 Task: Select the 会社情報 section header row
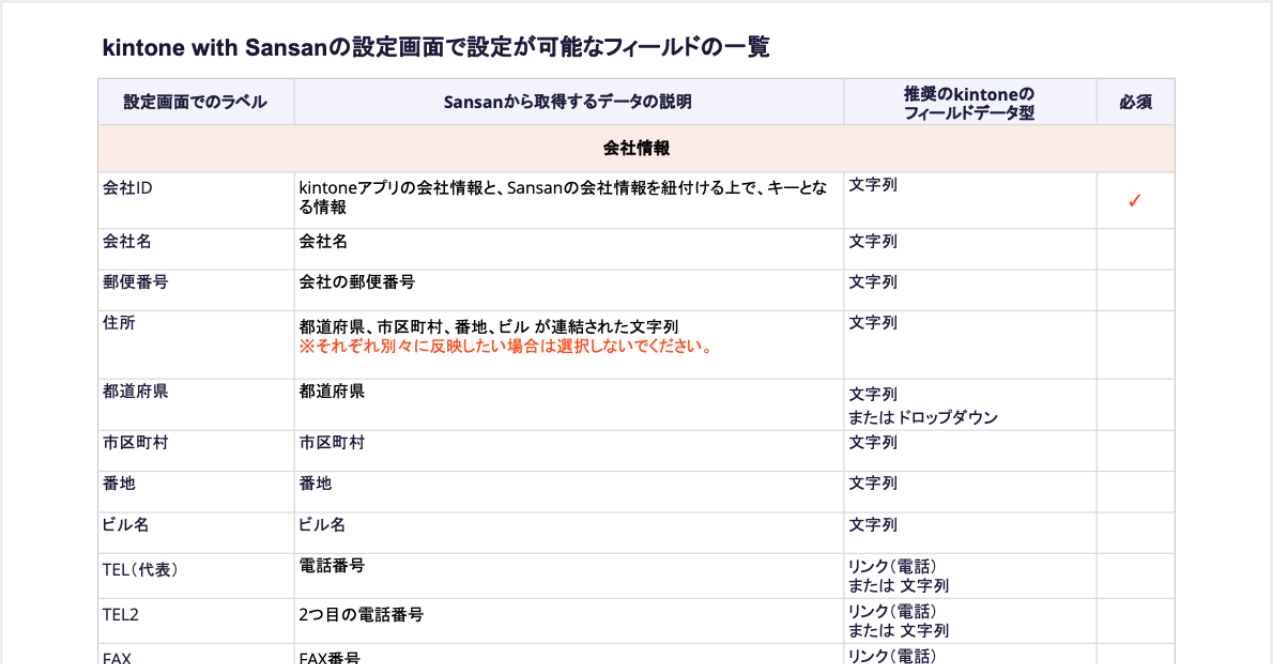pos(636,148)
